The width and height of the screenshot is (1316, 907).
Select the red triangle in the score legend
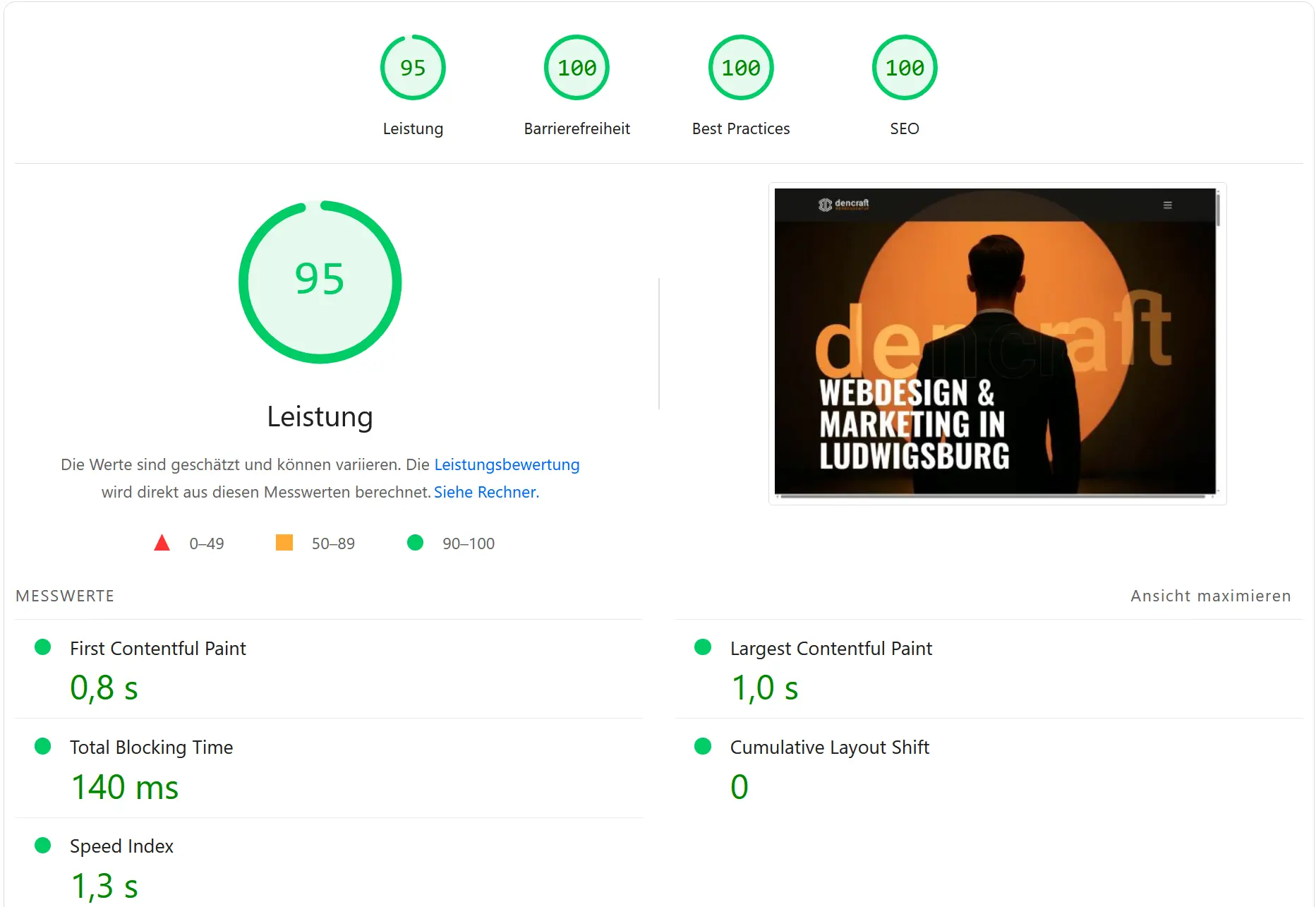(x=162, y=542)
